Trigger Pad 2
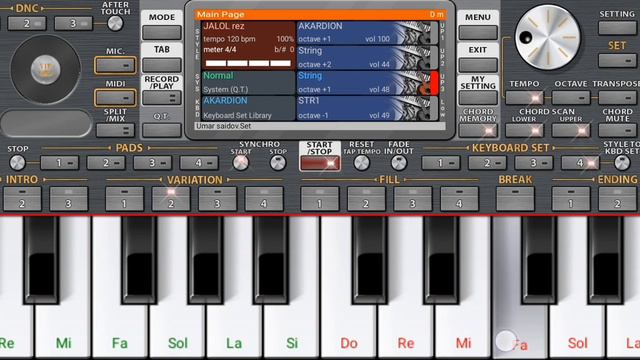 pyautogui.click(x=106, y=163)
